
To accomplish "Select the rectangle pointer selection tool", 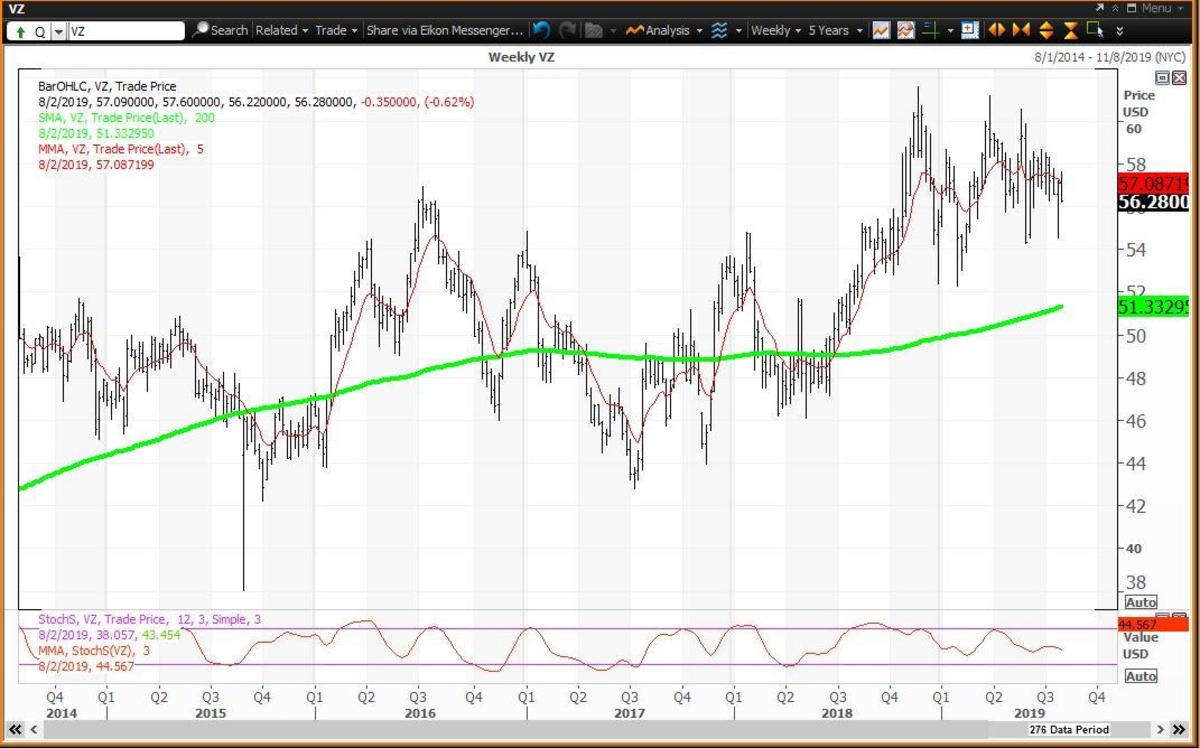I will pyautogui.click(x=1094, y=30).
